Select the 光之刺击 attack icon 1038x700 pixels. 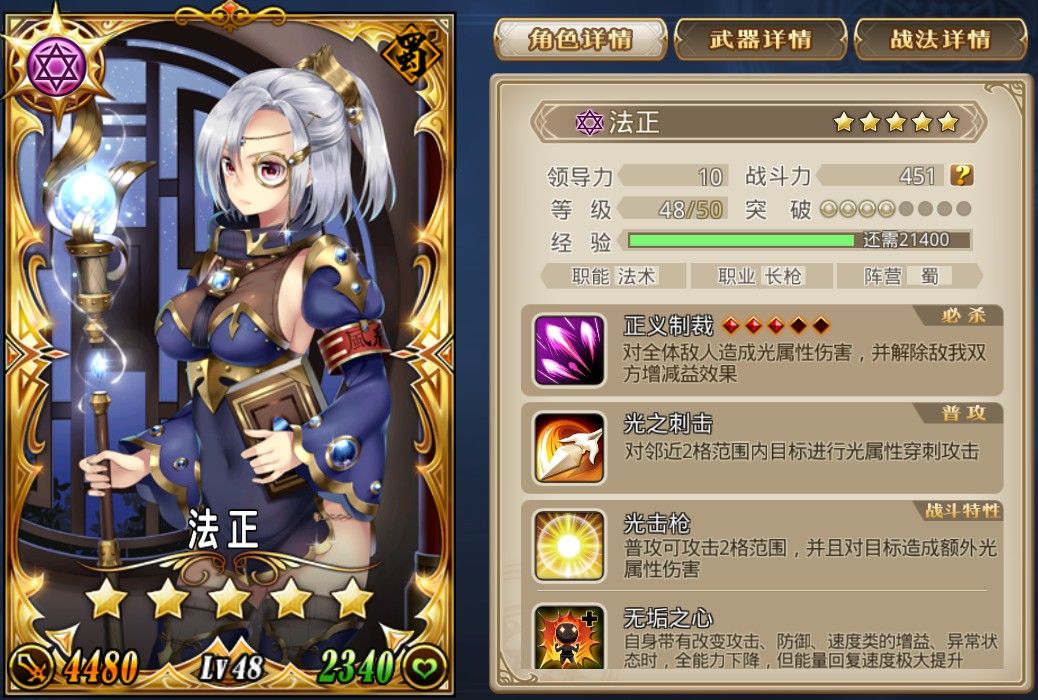point(569,448)
